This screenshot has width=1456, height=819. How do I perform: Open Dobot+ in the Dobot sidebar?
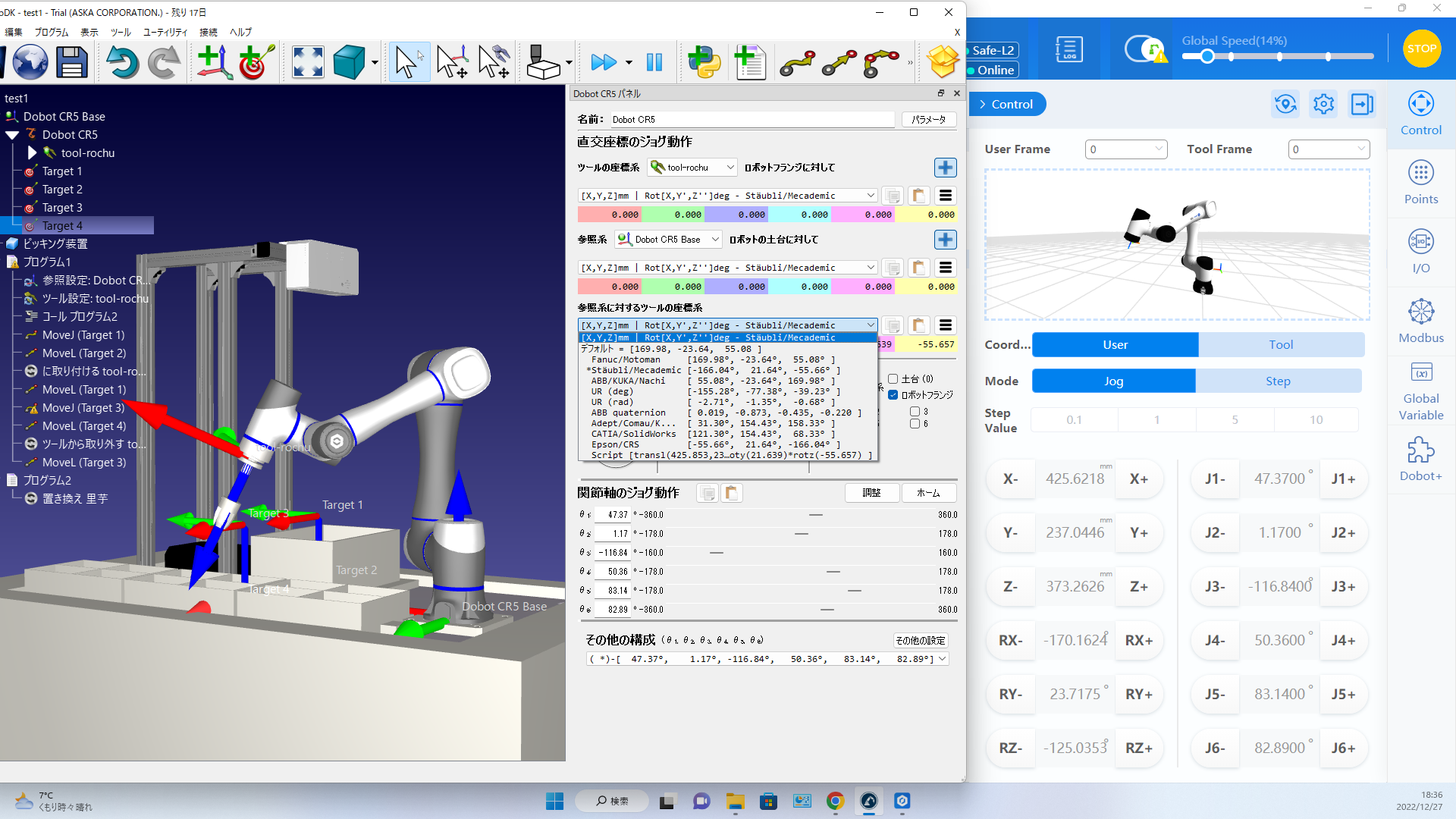1421,460
